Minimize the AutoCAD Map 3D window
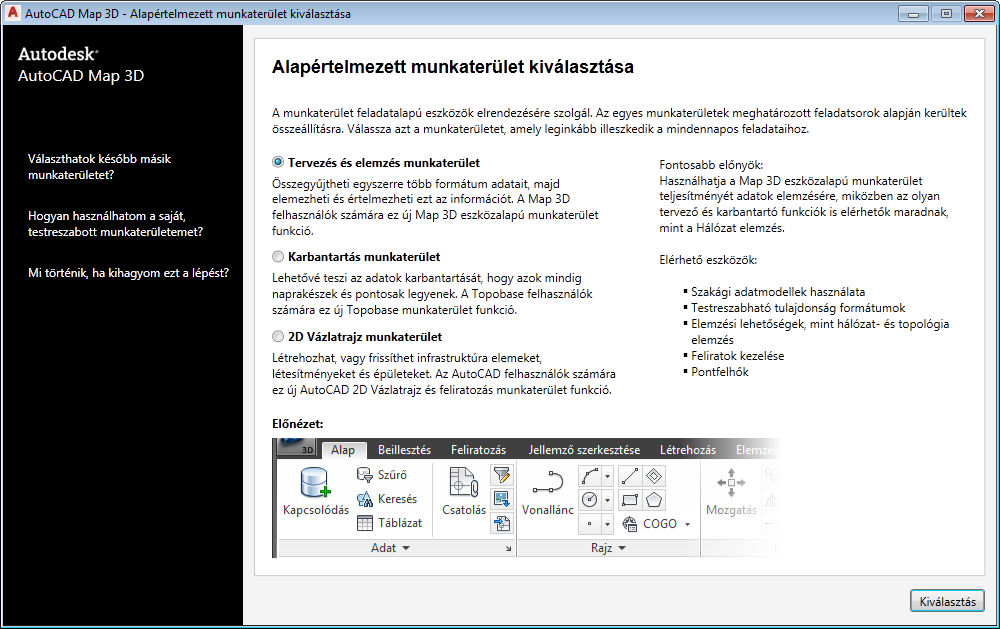Screen dimensions: 1000x629 [913, 13]
